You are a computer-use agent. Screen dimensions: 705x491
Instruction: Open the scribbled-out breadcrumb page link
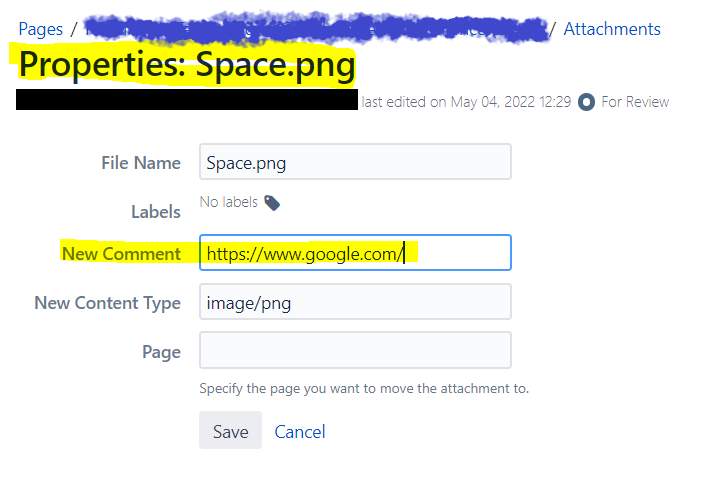click(317, 29)
